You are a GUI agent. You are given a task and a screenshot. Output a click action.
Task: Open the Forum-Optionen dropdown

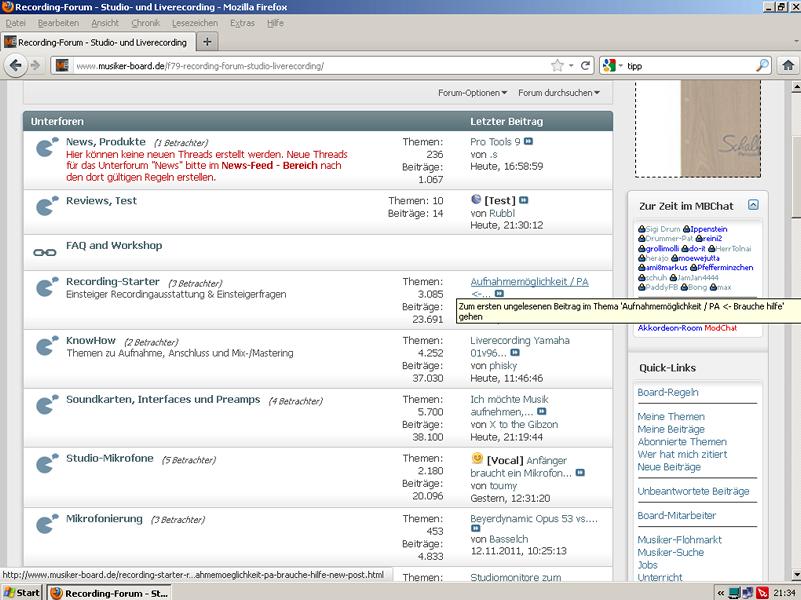coord(473,92)
